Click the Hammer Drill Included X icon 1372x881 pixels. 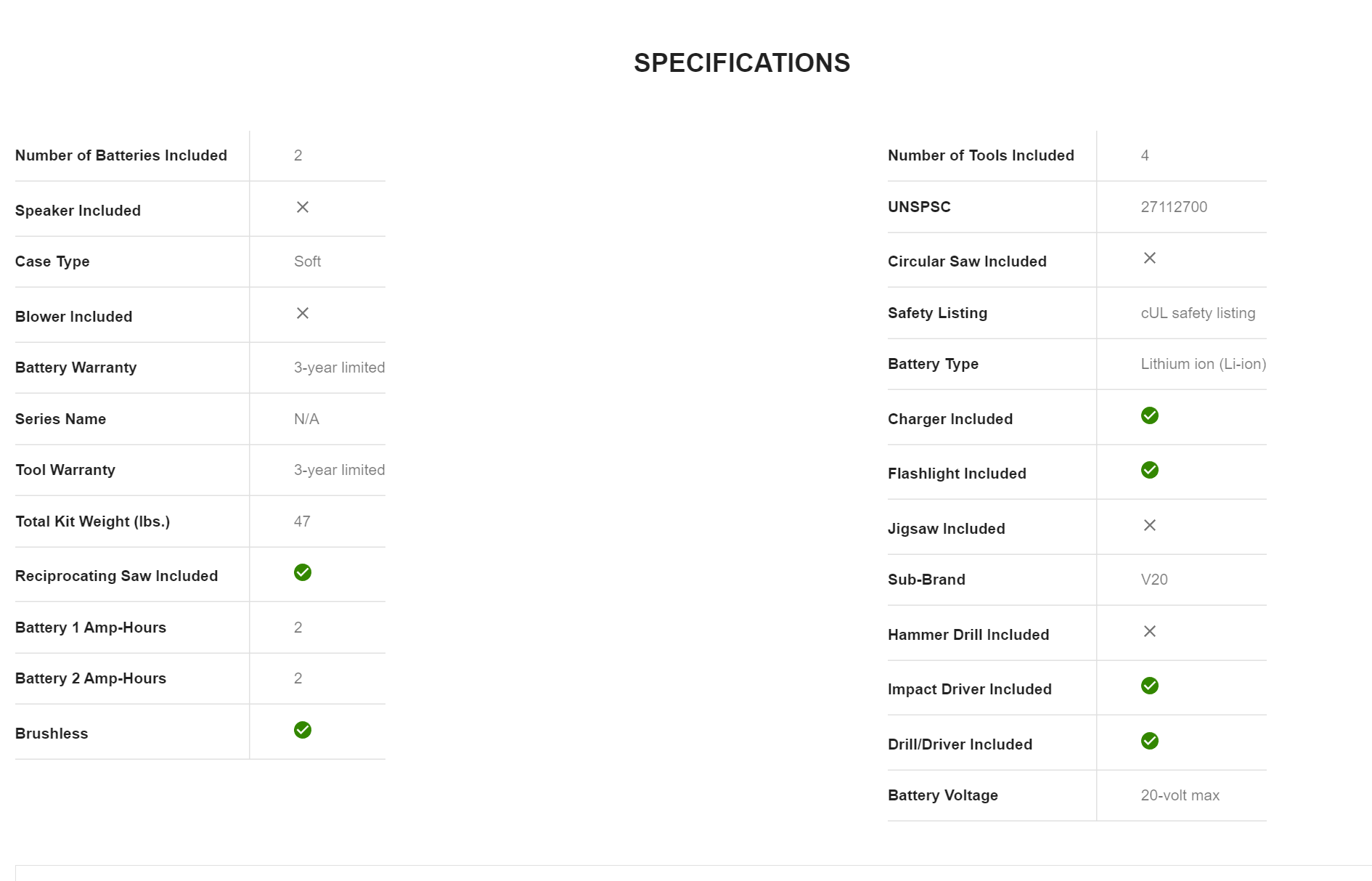tap(1150, 631)
